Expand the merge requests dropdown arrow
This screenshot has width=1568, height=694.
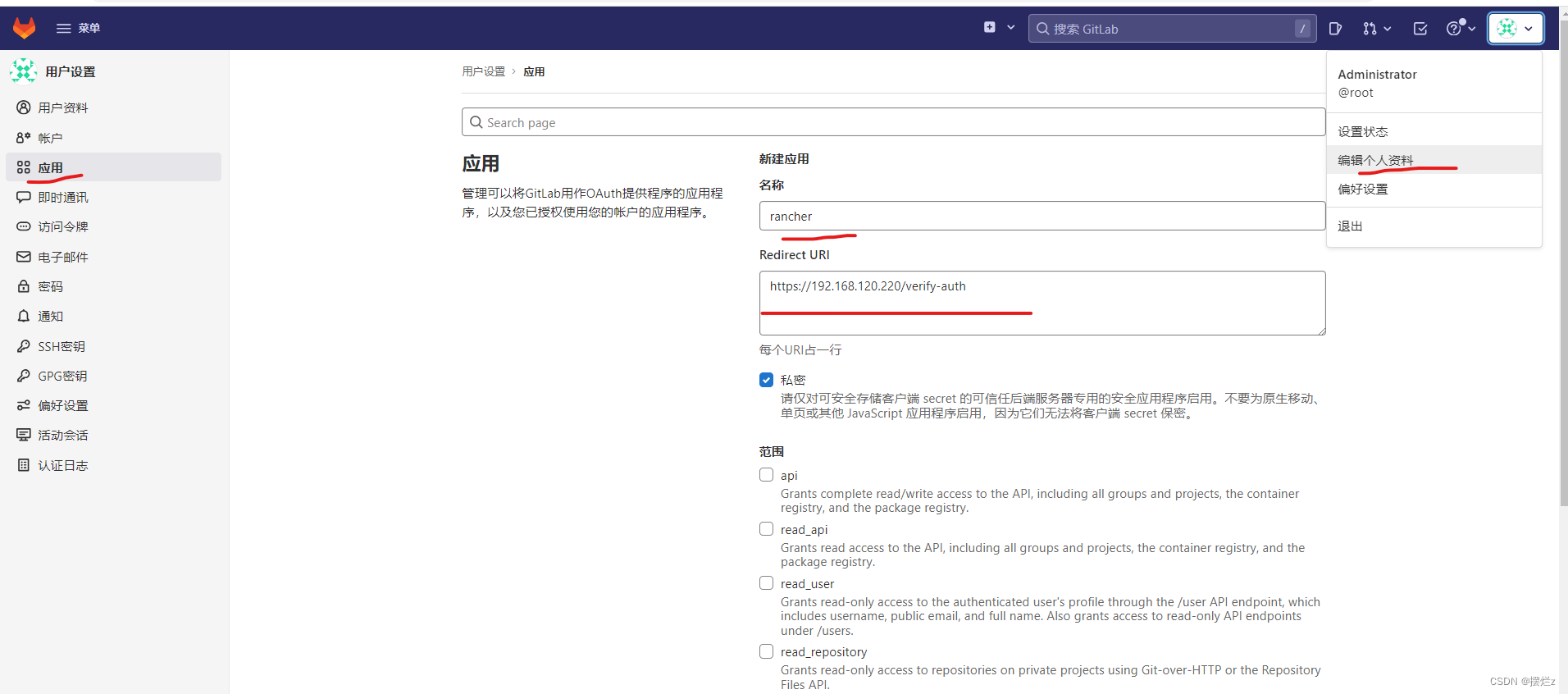[x=1388, y=29]
